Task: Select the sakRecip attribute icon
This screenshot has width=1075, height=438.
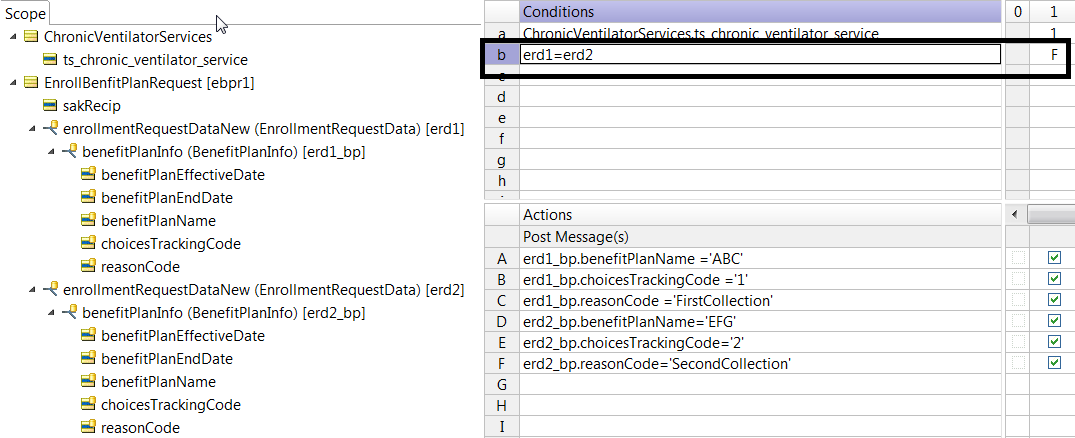Action: click(x=49, y=106)
